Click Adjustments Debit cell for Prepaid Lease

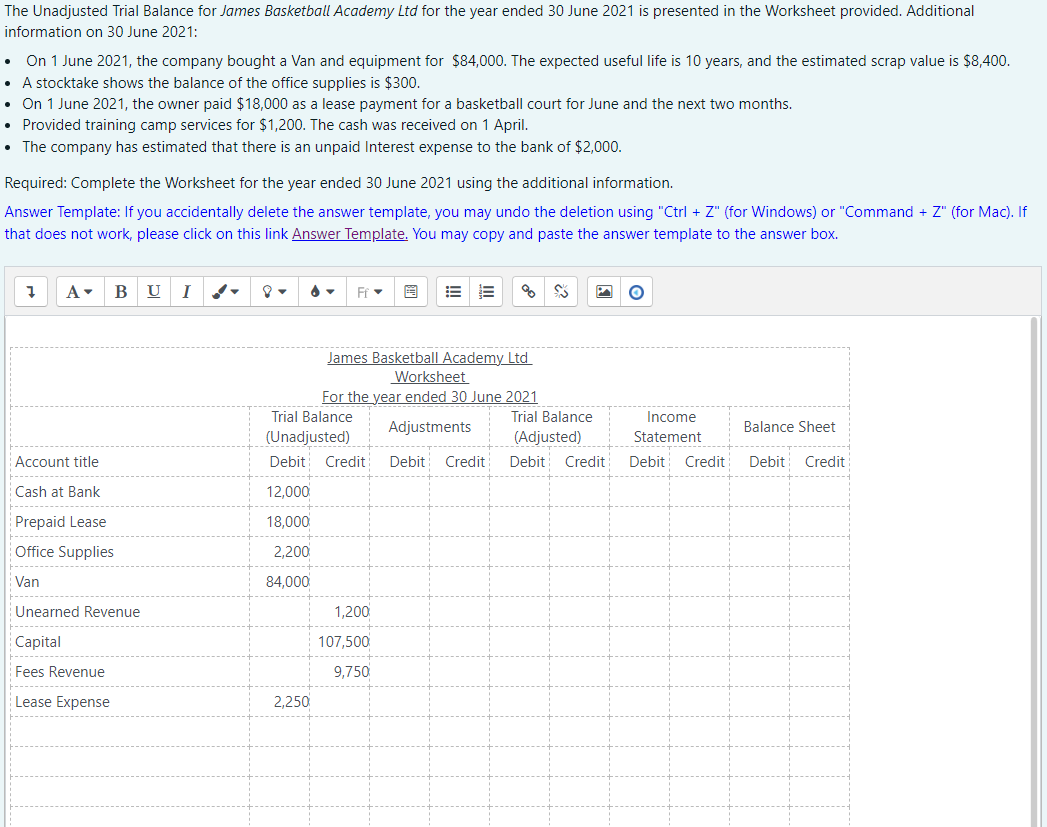399,522
